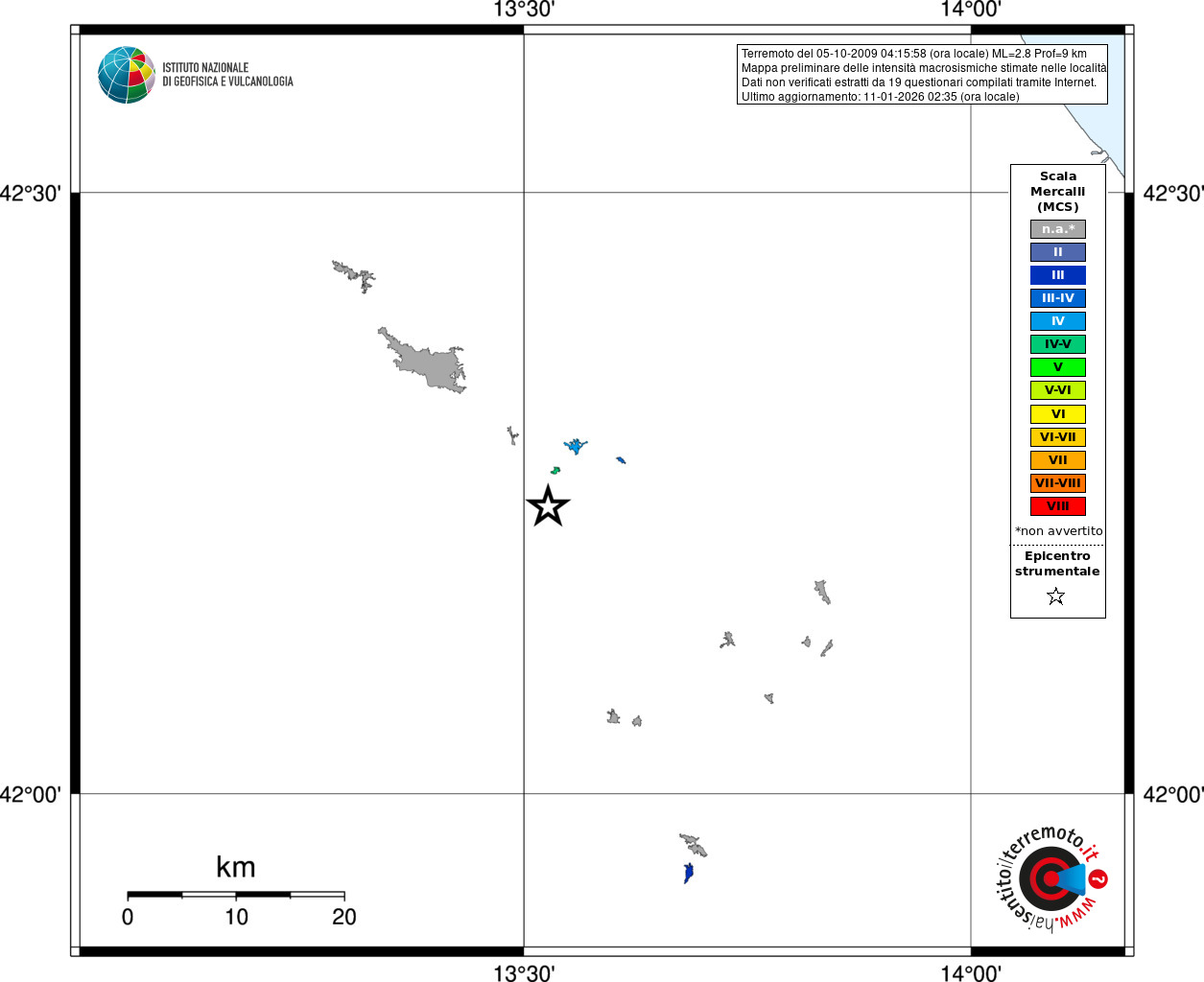
Task: Click the left 42°30' latitude label
Action: pyautogui.click(x=30, y=194)
